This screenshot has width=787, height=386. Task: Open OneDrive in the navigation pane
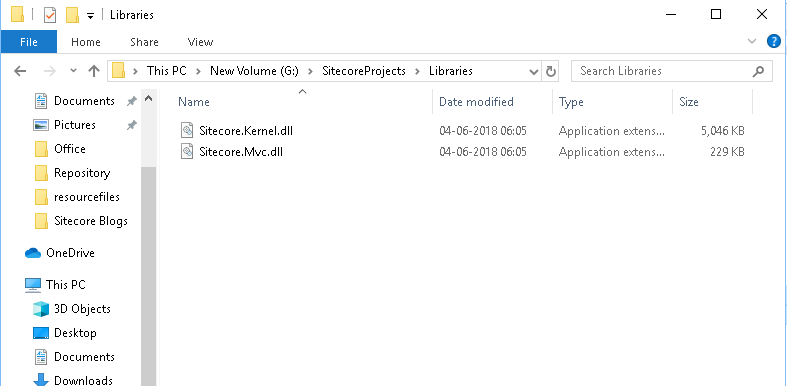point(70,253)
